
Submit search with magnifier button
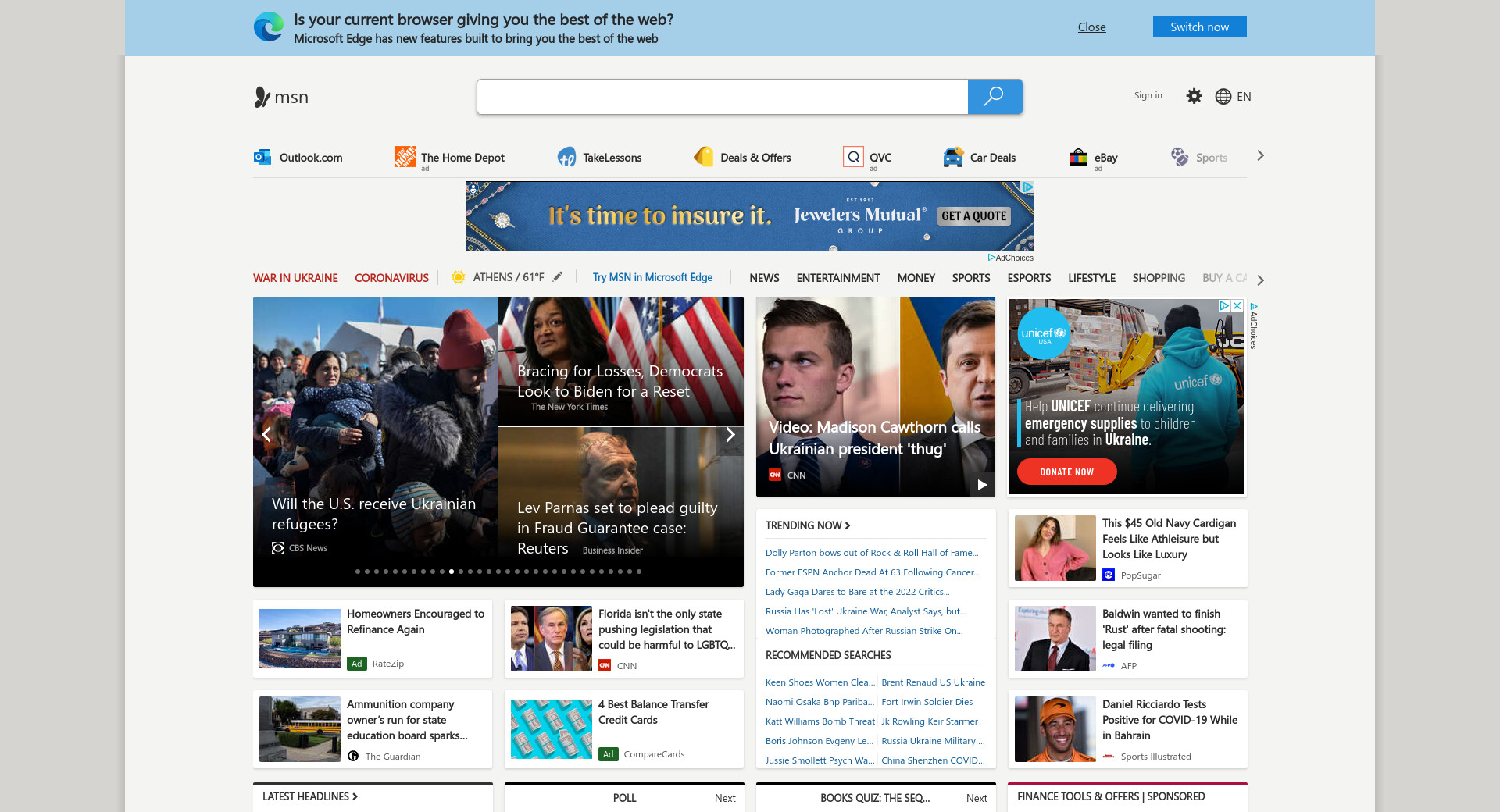995,97
